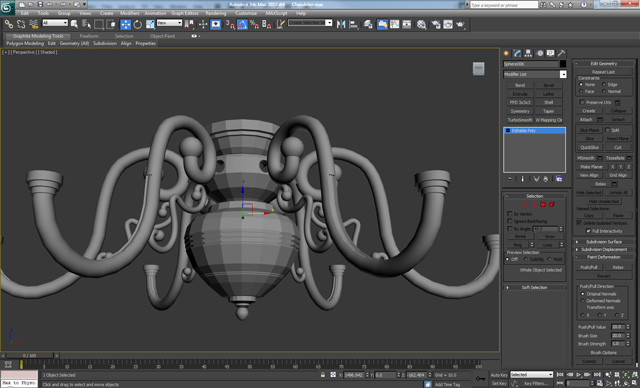Open the Rendering menu
This screenshot has width=640, height=388.
216,13
